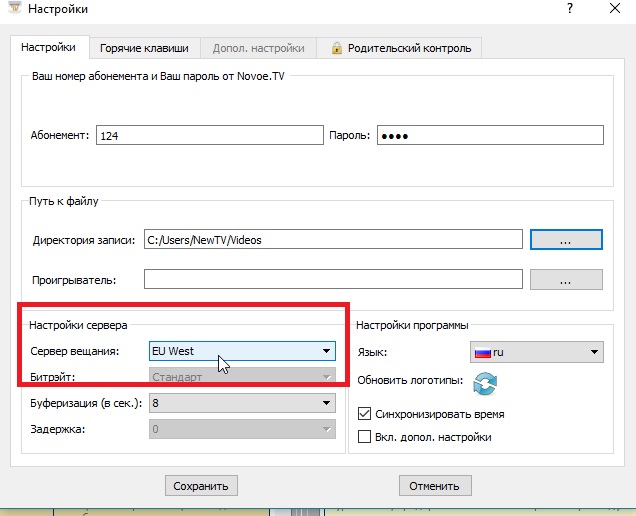Click the Настройки сервера group label
This screenshot has height=516, width=636.
tap(78, 325)
